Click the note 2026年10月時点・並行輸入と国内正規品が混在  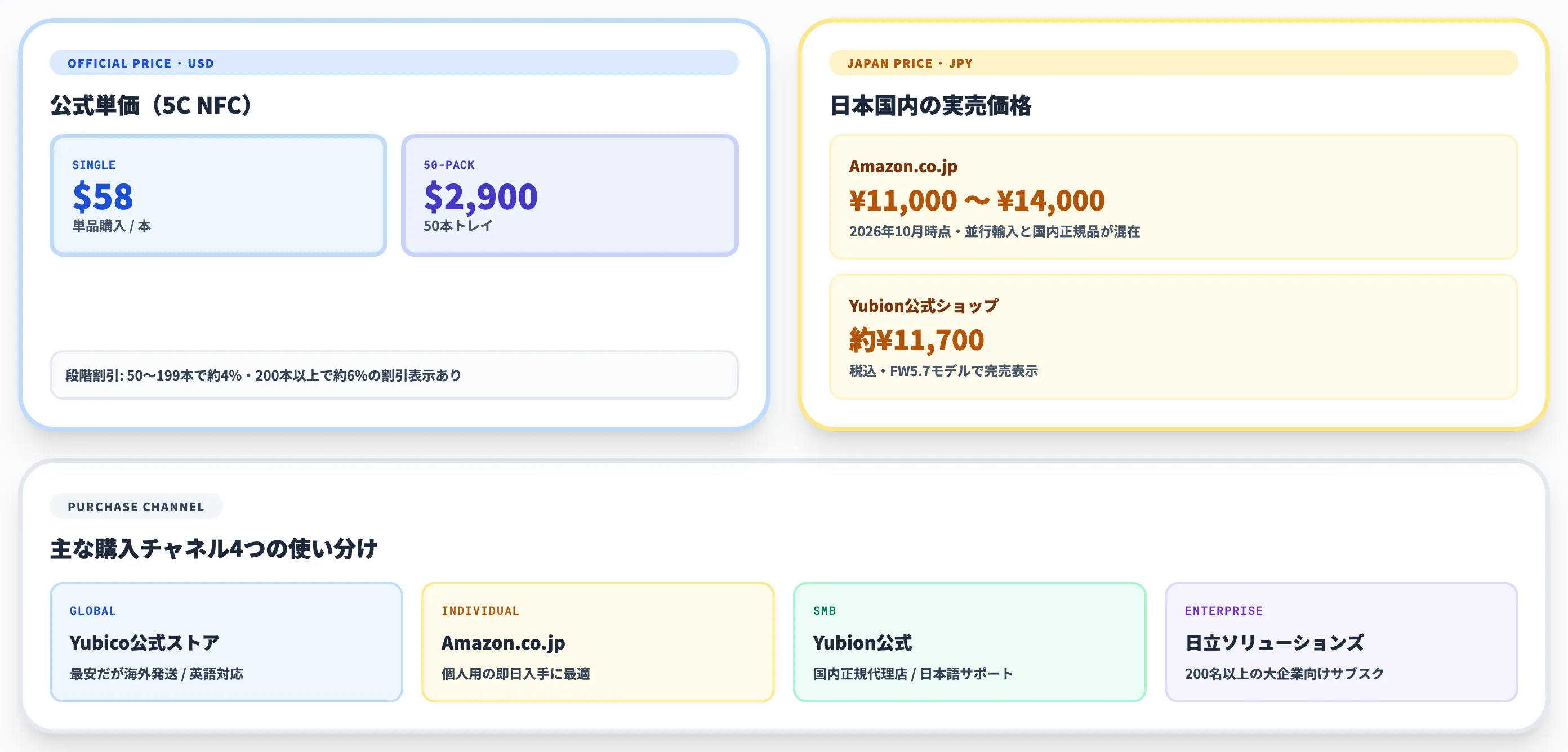point(994,232)
